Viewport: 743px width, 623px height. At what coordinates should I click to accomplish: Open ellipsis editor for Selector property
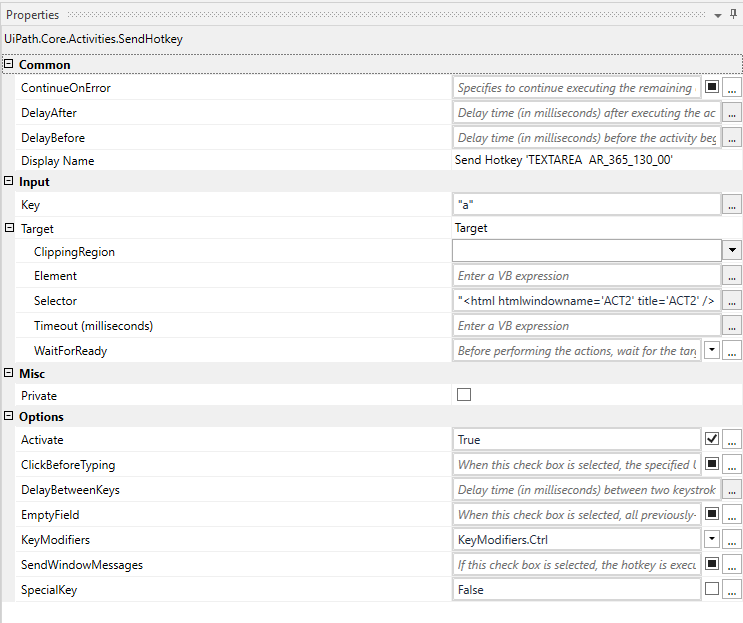732,301
